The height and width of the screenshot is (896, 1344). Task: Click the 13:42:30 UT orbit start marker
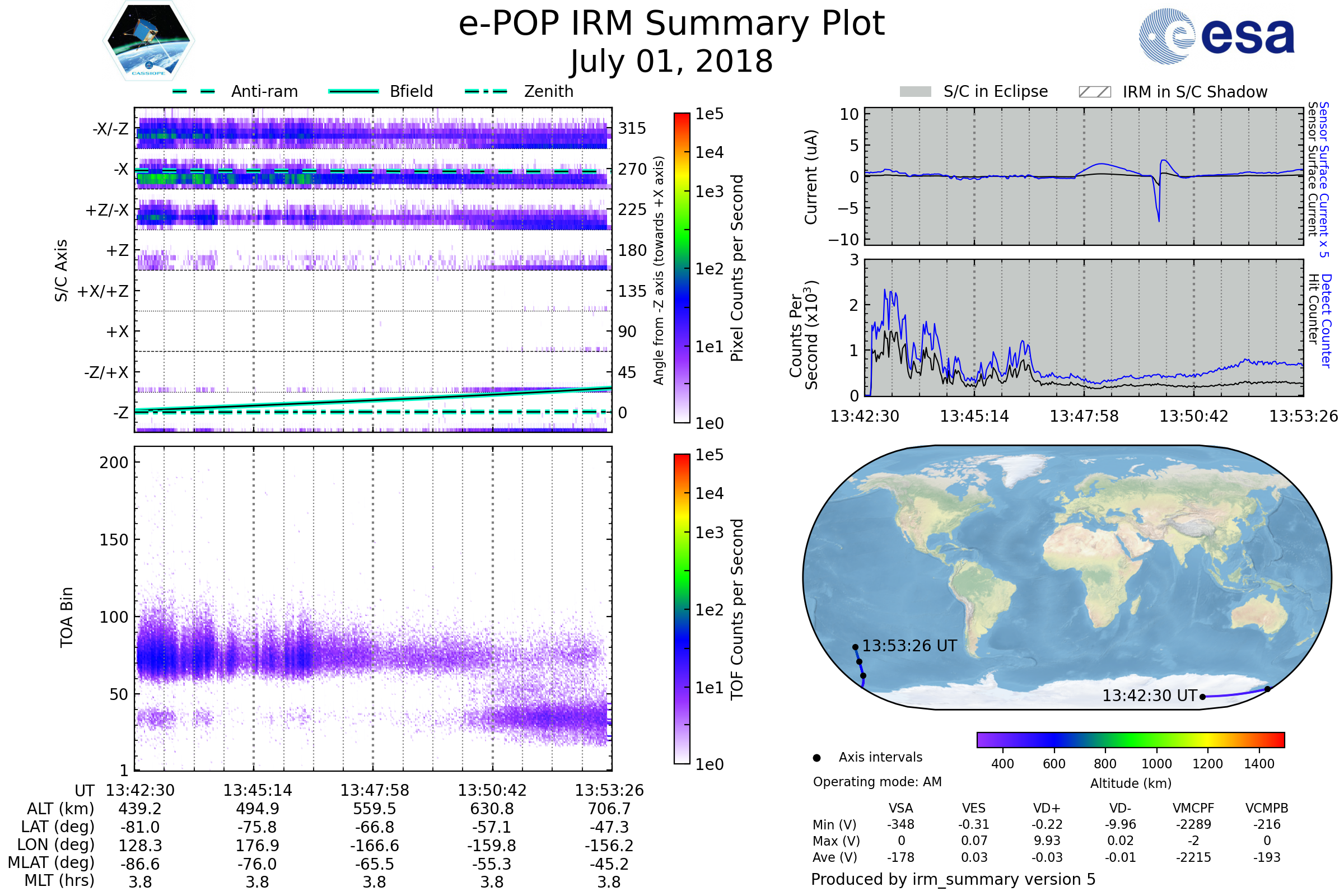point(1203,697)
